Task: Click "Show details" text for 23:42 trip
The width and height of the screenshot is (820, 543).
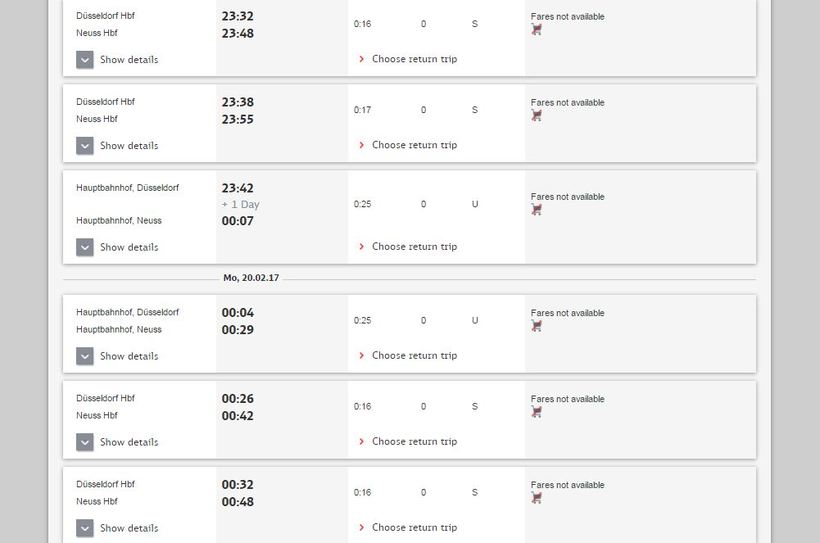Action: coord(129,247)
